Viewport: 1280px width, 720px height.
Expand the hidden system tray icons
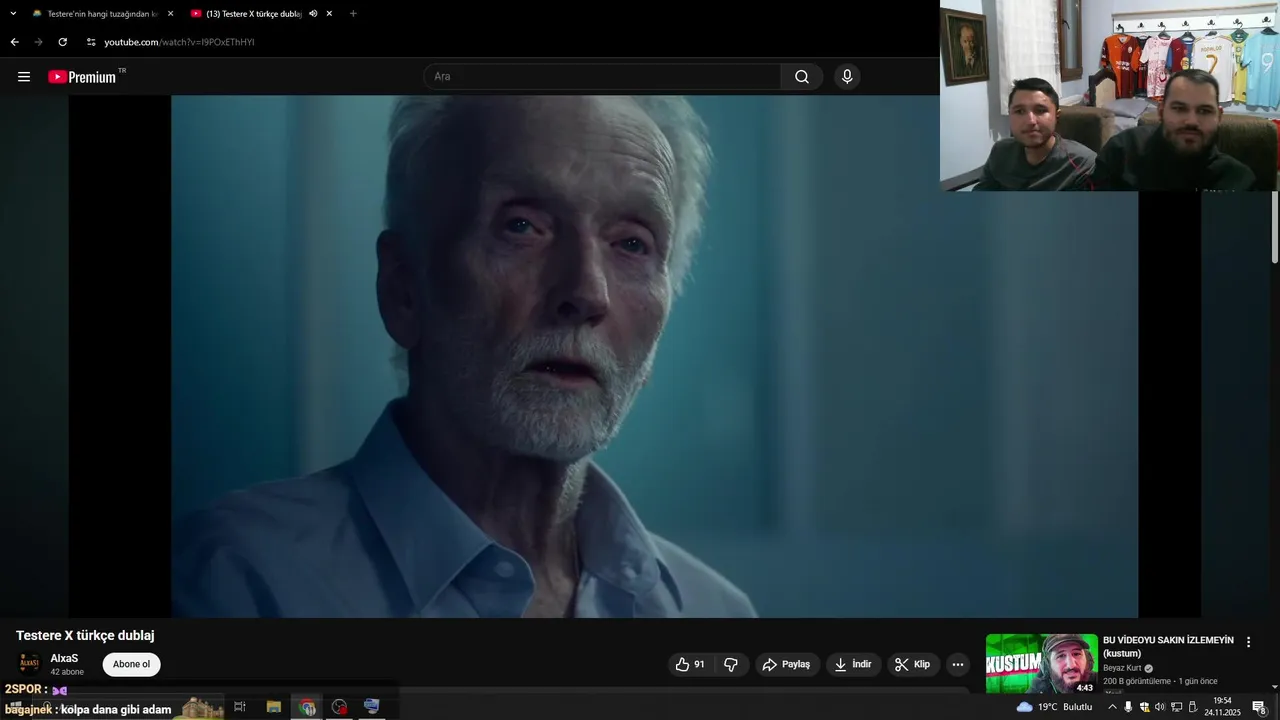(x=1112, y=707)
